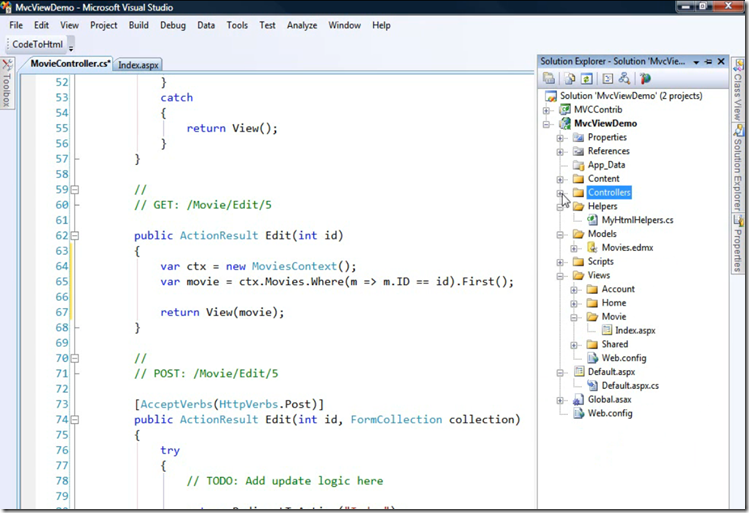Screen dimensions: 749x513
Task: Open the Debug menu
Action: tap(173, 25)
